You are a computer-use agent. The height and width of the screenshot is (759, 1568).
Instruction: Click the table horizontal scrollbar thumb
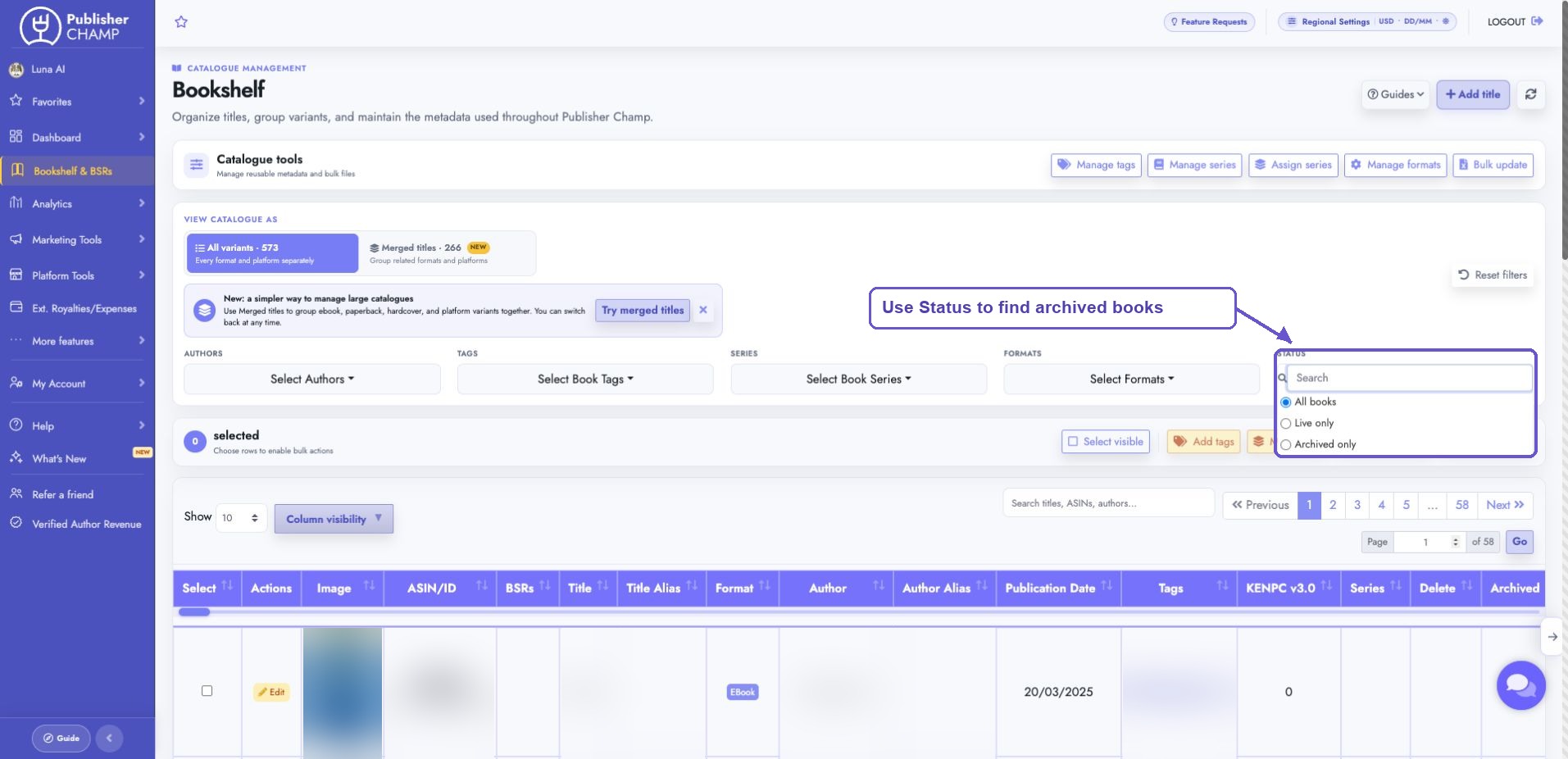[x=194, y=612]
